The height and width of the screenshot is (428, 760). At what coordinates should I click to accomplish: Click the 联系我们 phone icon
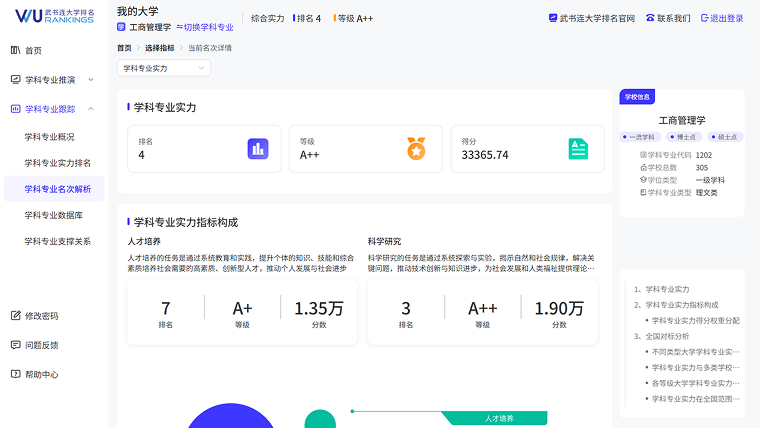coord(650,18)
